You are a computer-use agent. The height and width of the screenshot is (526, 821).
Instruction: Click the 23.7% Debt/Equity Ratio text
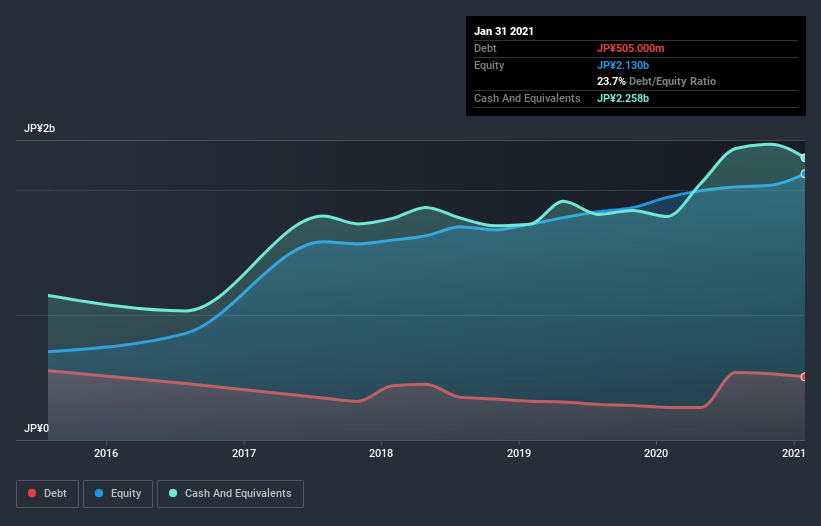point(656,81)
